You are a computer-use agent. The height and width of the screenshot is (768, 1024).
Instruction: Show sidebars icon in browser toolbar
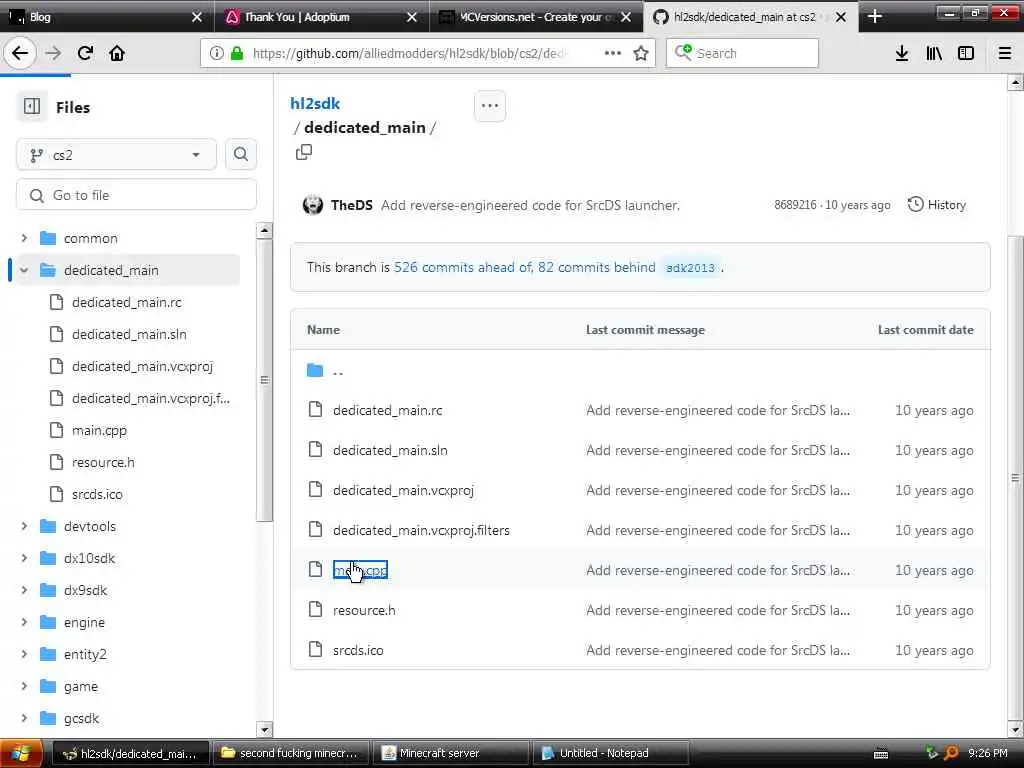(966, 53)
